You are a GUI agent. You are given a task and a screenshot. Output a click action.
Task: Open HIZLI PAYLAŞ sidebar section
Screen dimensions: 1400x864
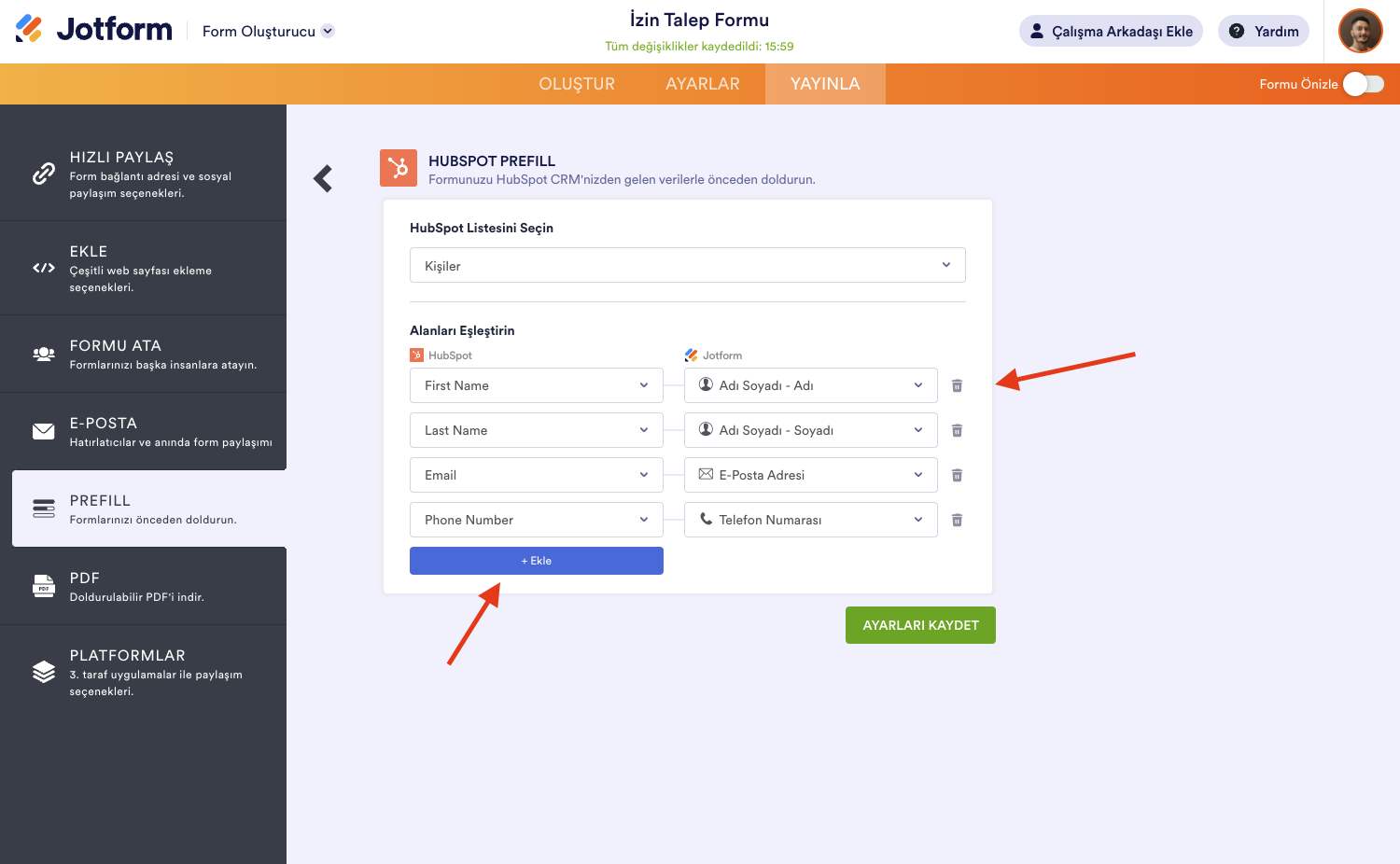(x=143, y=174)
